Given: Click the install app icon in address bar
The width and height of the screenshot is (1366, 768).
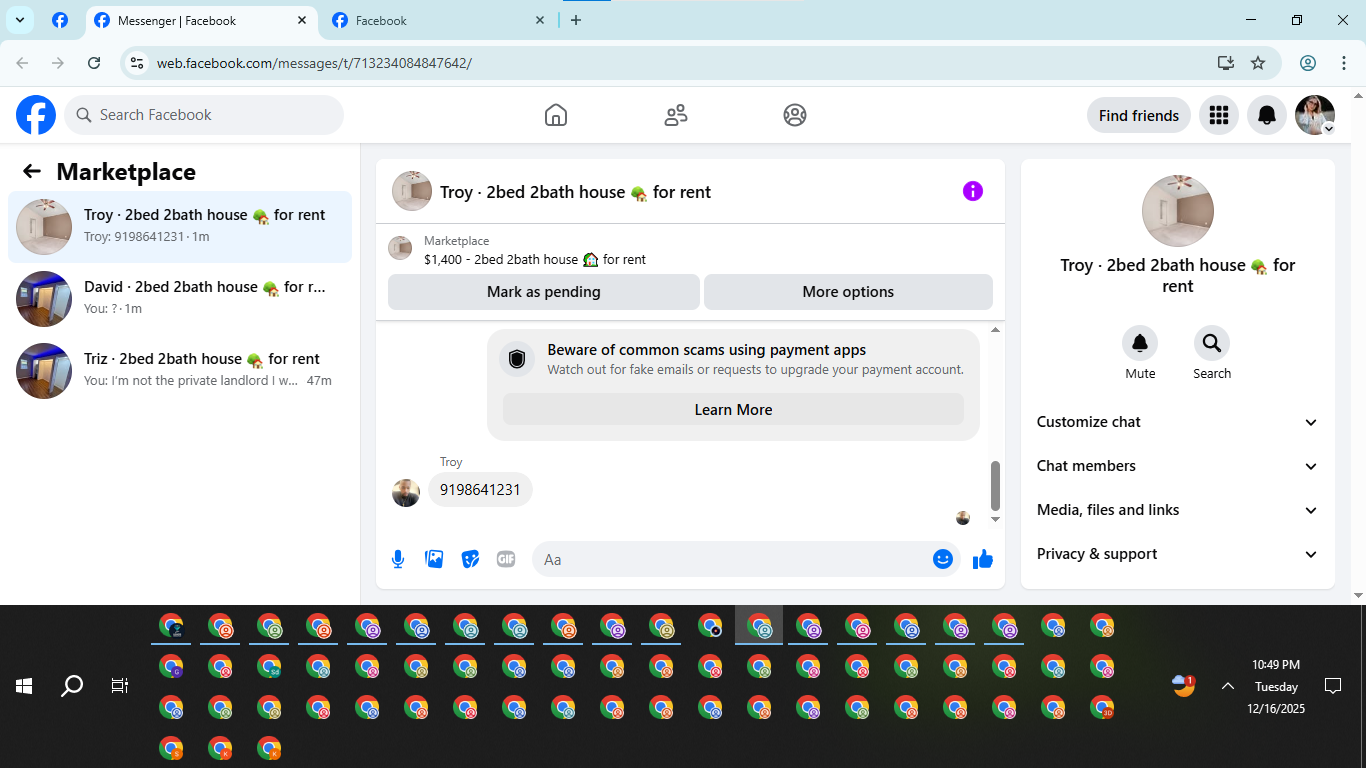Looking at the screenshot, I should point(1226,63).
